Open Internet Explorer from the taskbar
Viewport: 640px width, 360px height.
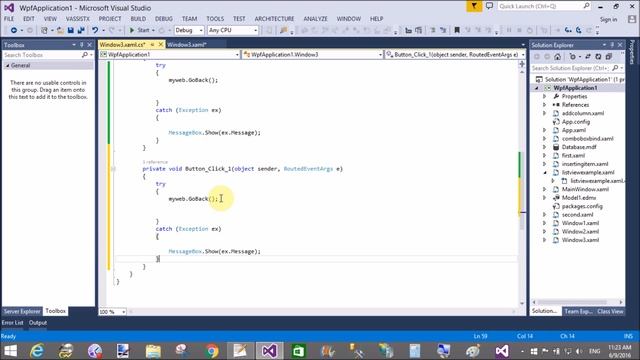coord(37,351)
